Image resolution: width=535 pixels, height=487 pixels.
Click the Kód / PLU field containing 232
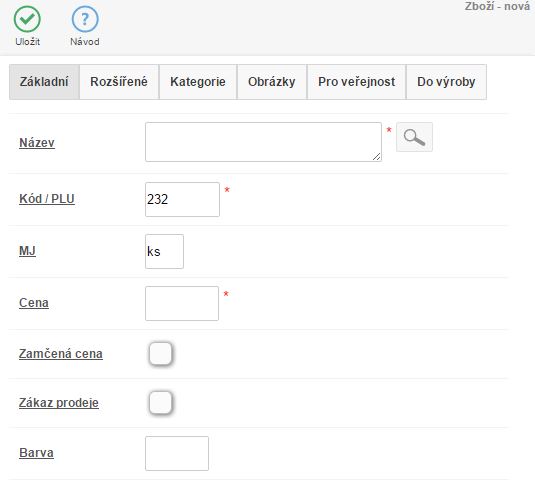click(182, 199)
